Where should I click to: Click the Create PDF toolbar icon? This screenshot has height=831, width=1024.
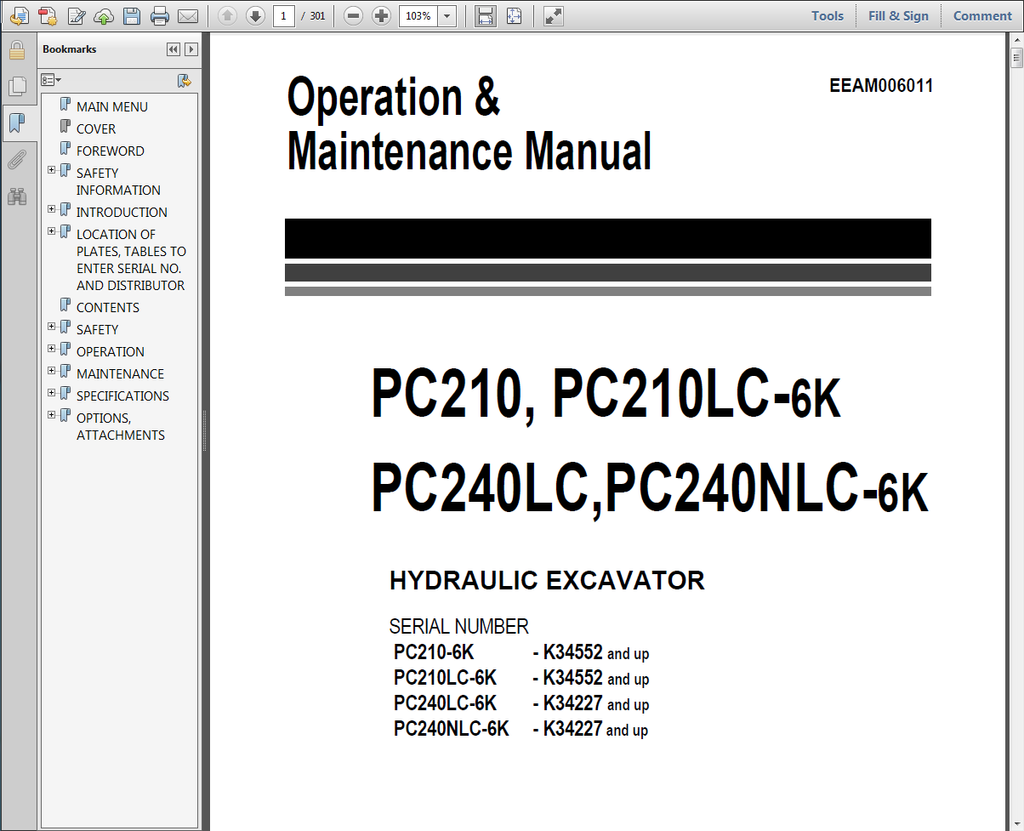(48, 16)
